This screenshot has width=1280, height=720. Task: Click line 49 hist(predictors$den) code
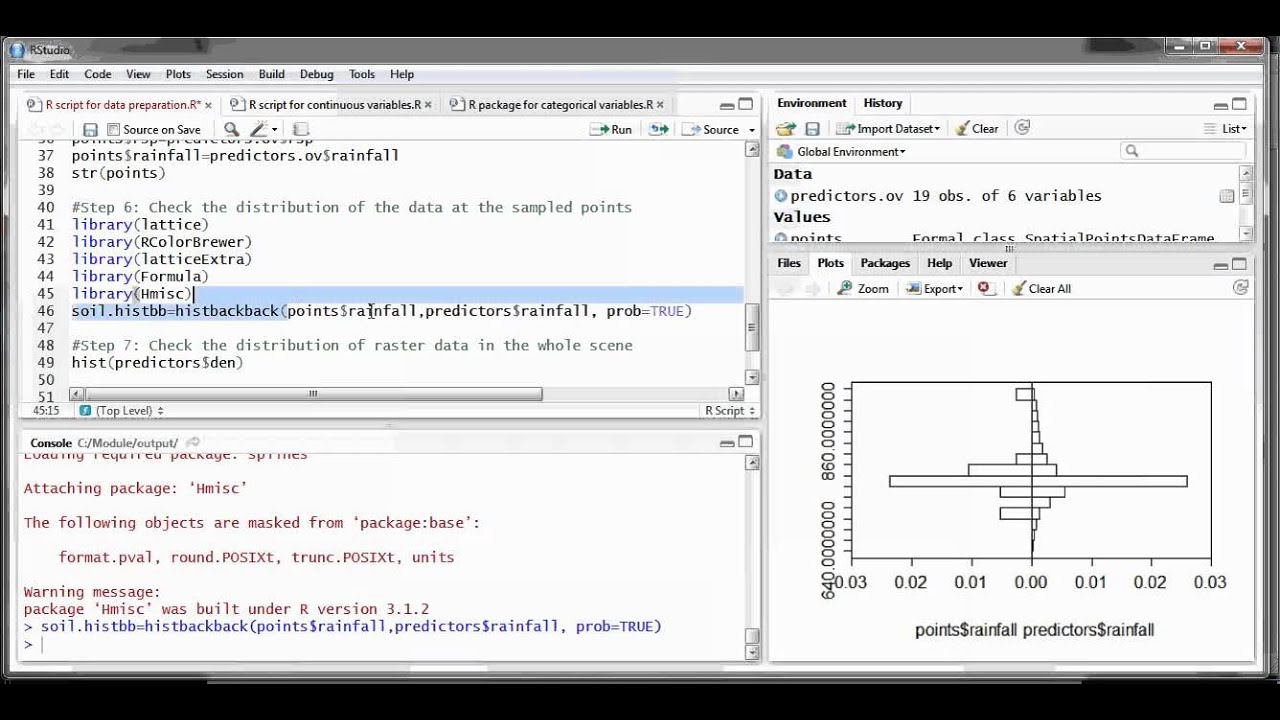157,362
